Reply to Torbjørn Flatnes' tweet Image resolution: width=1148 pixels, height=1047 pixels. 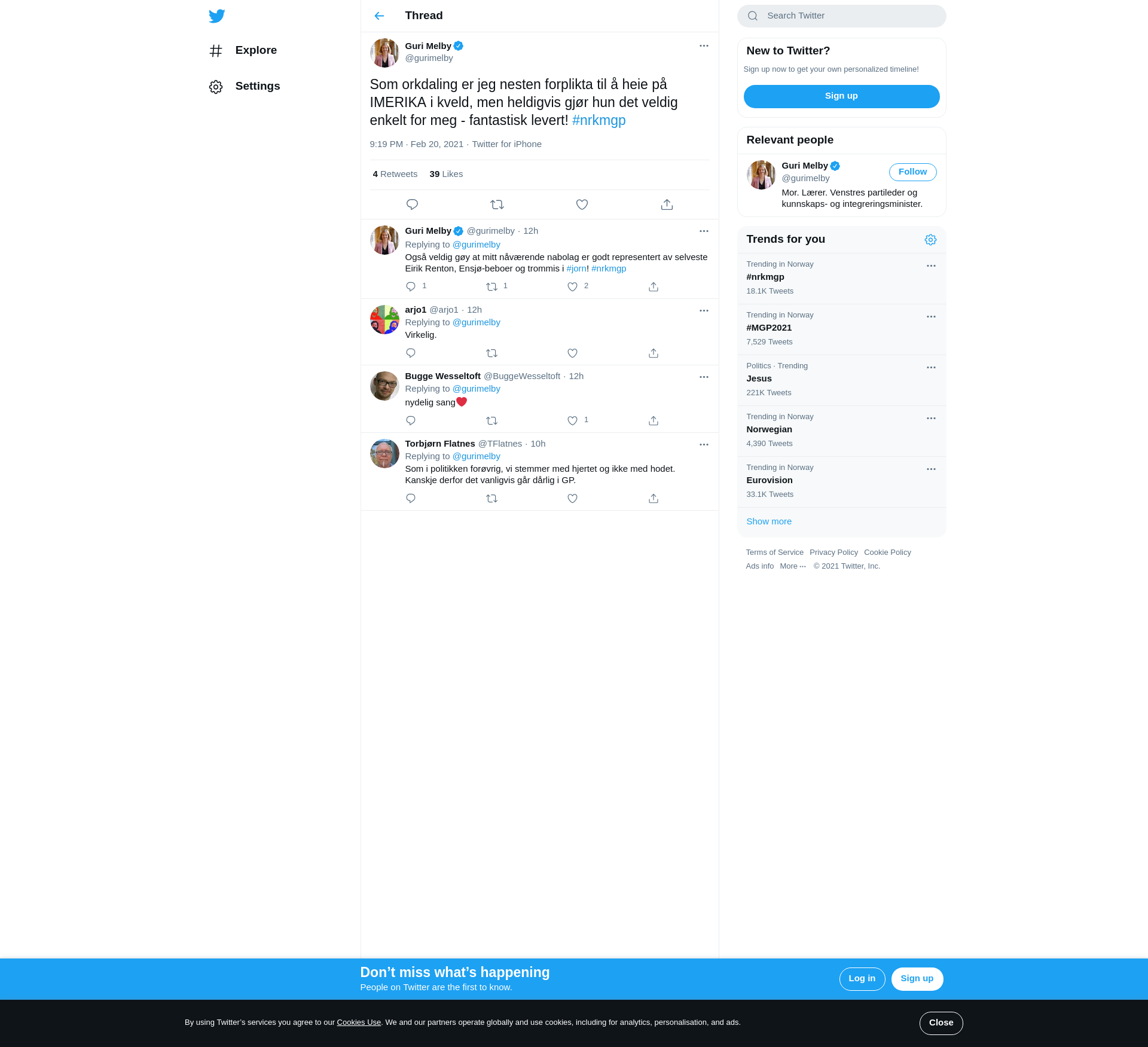(411, 498)
